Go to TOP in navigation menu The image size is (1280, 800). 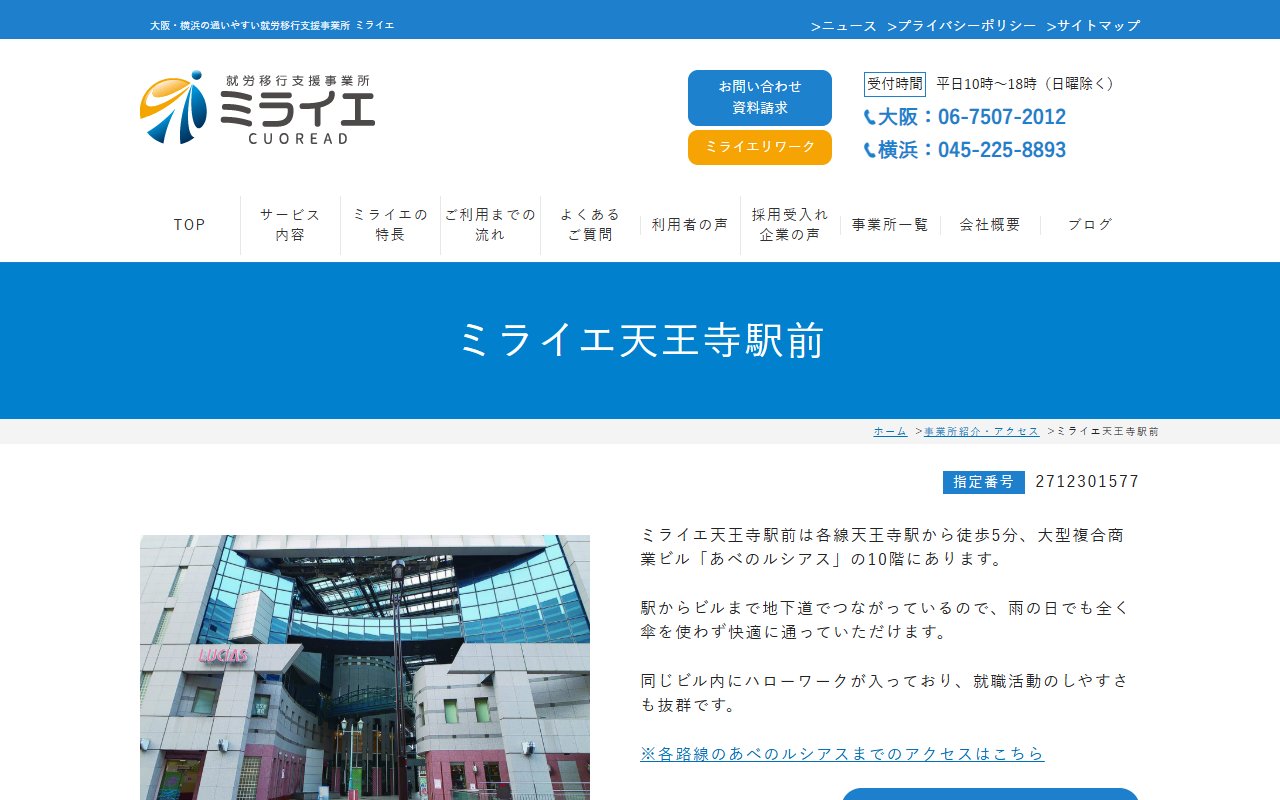pyautogui.click(x=190, y=225)
